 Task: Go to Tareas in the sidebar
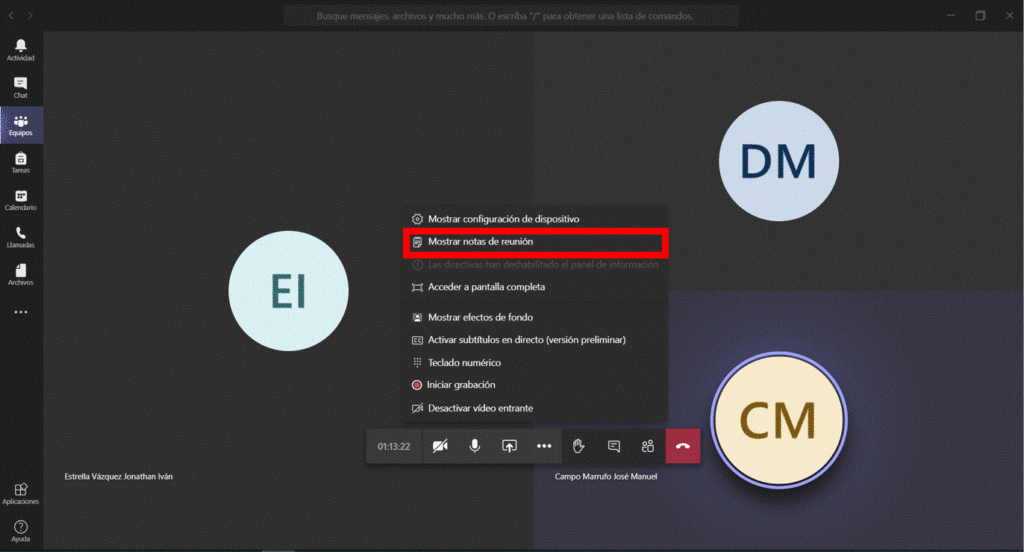click(21, 162)
